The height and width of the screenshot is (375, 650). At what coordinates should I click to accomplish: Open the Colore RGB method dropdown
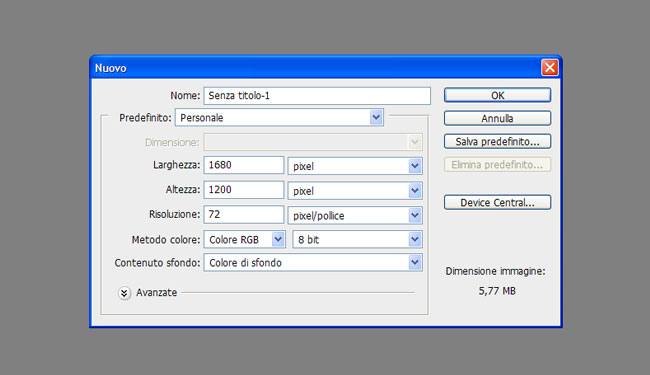(x=244, y=240)
